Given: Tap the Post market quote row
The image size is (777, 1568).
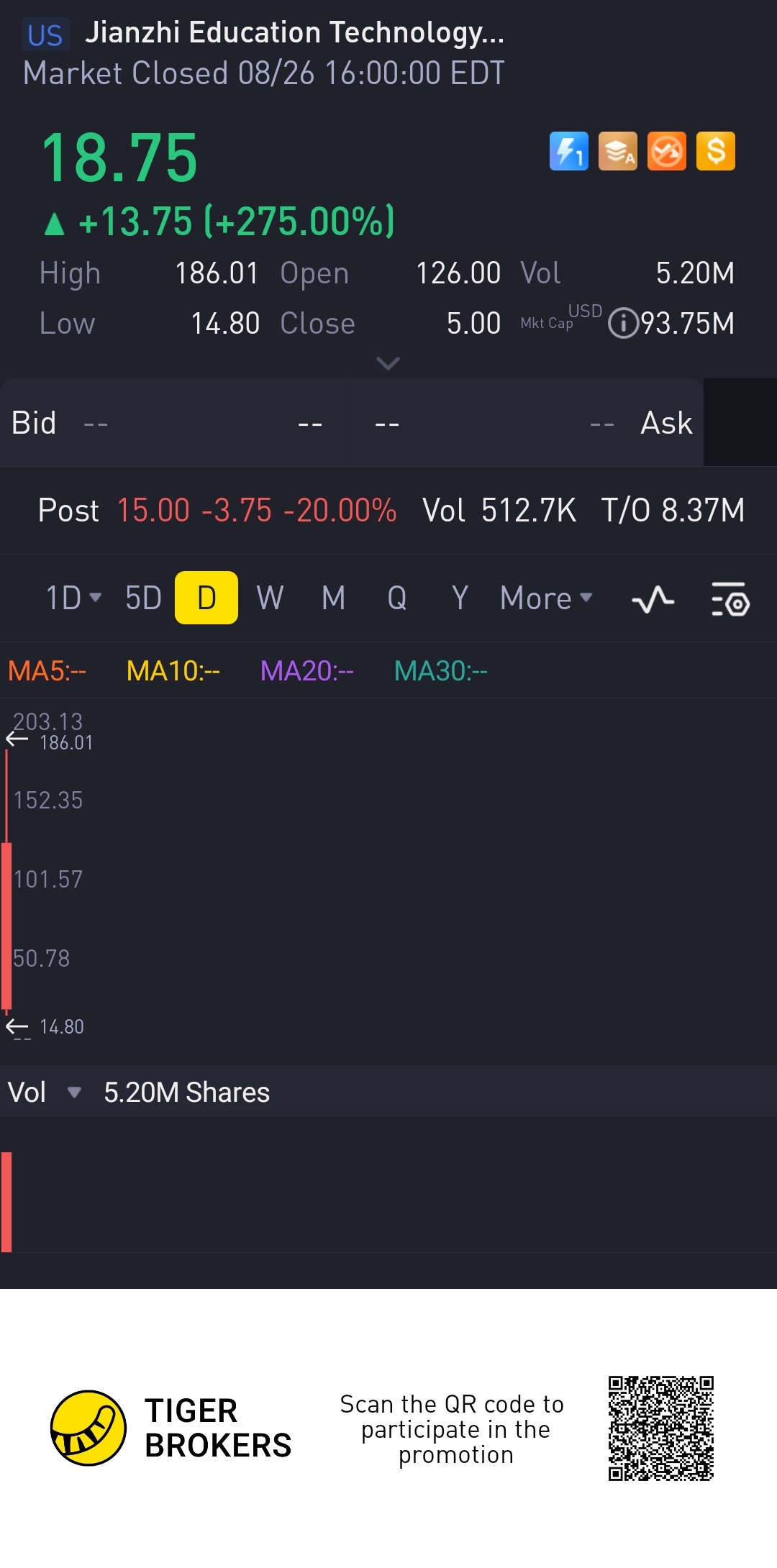Looking at the screenshot, I should click(388, 511).
